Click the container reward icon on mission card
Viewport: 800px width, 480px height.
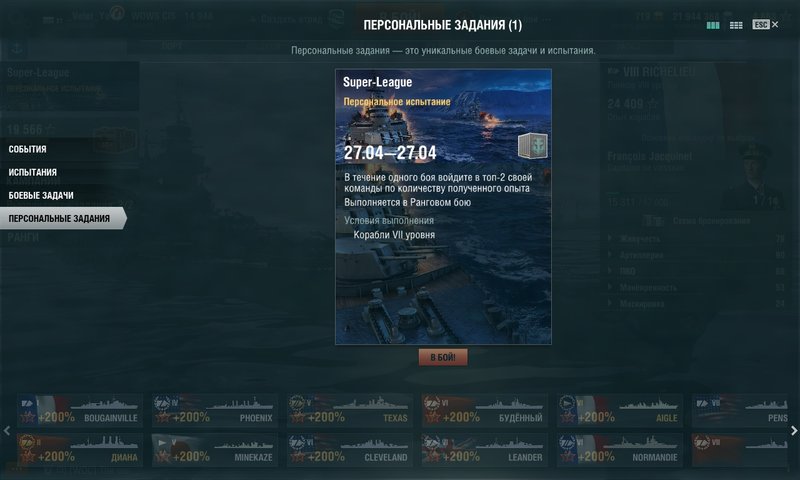tap(533, 145)
